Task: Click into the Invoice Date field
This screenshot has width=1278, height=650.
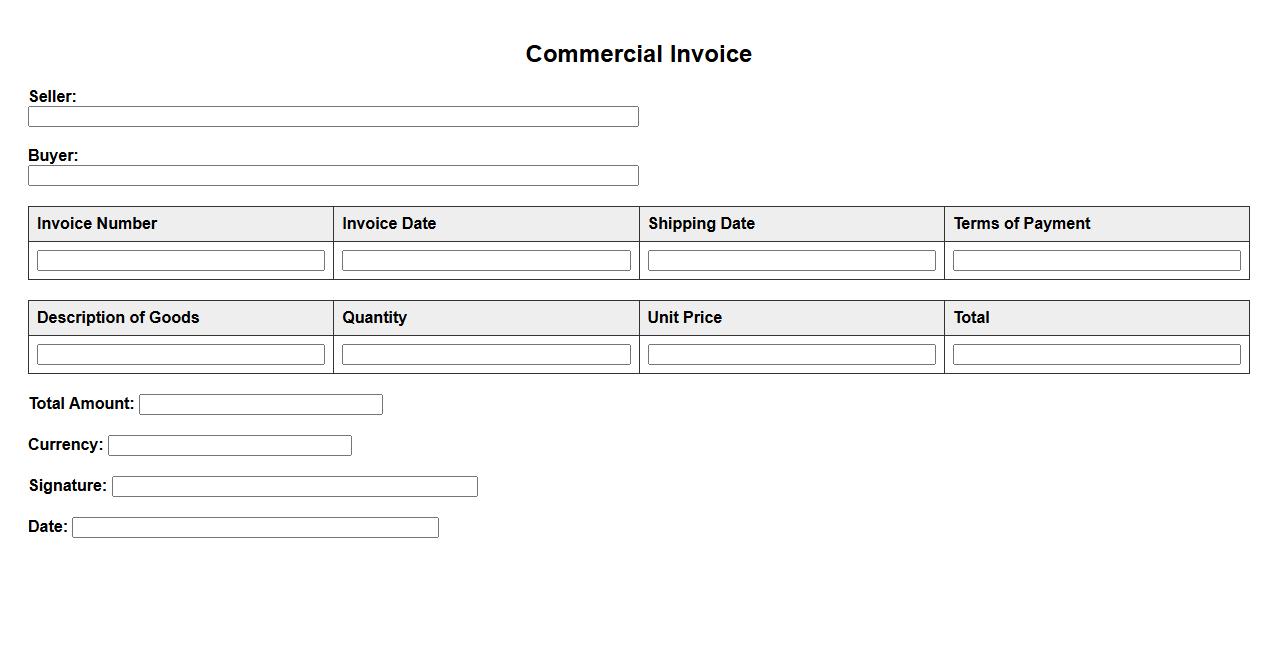Action: [486, 261]
